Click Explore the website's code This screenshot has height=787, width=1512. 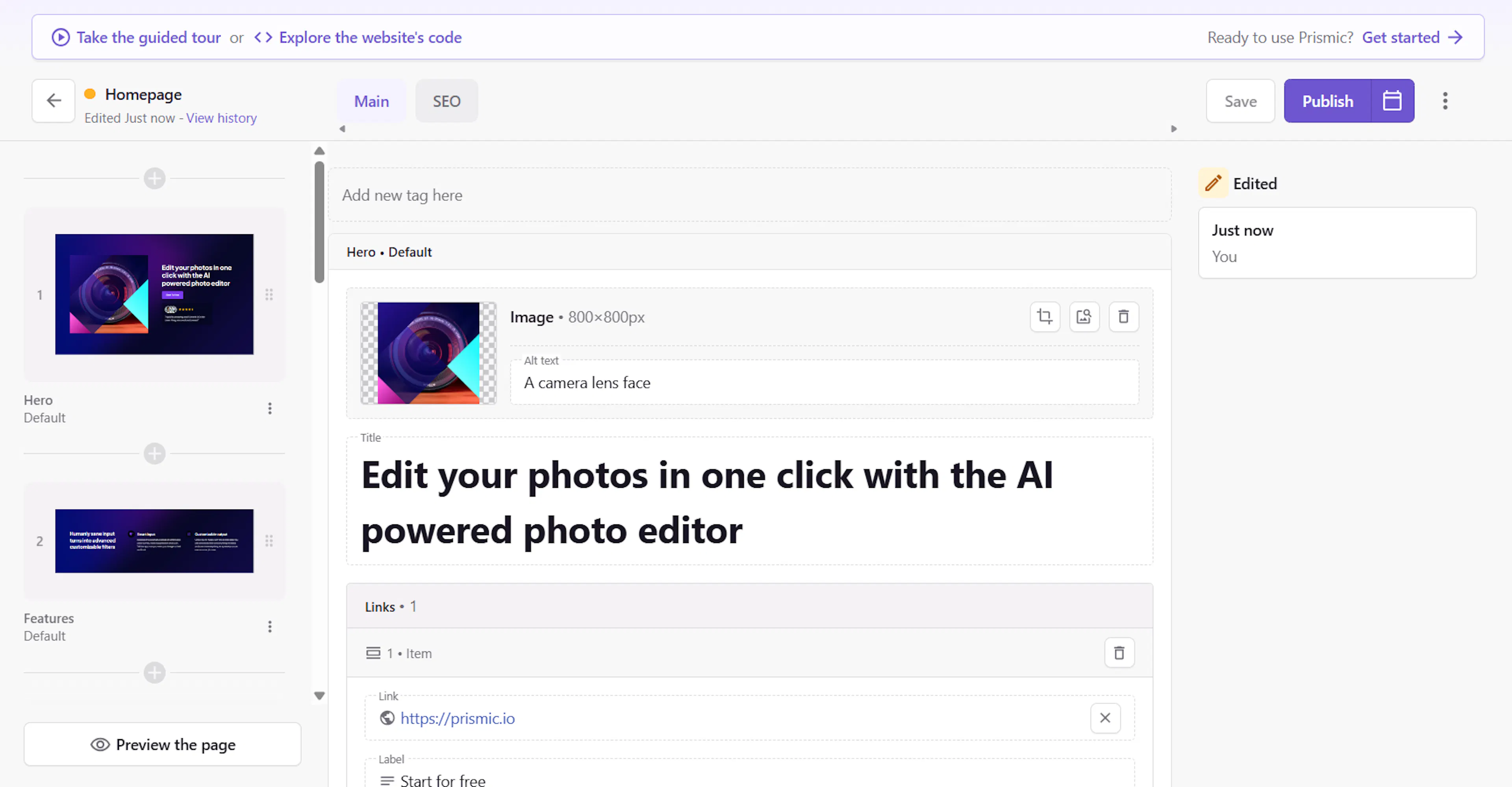[x=371, y=37]
